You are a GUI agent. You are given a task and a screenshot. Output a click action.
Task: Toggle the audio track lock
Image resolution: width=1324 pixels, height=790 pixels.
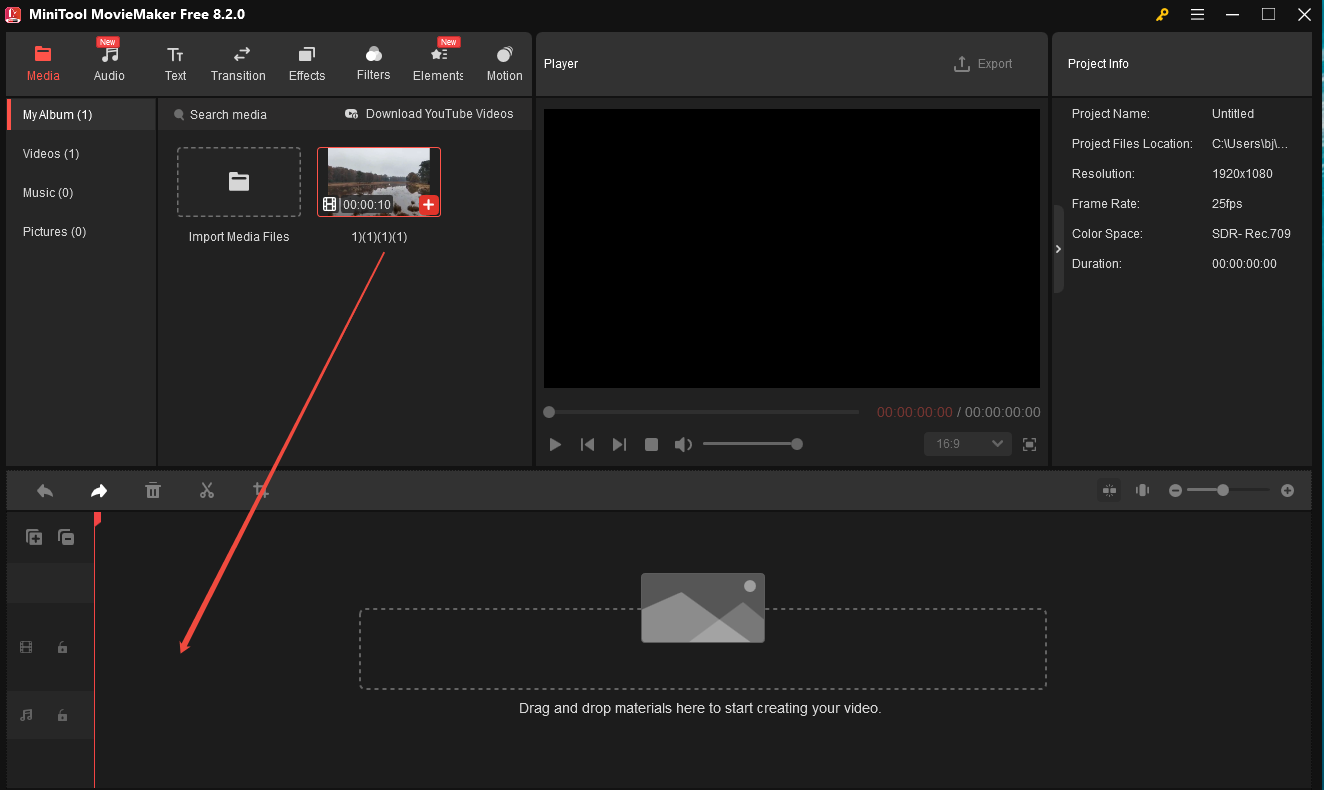click(62, 715)
